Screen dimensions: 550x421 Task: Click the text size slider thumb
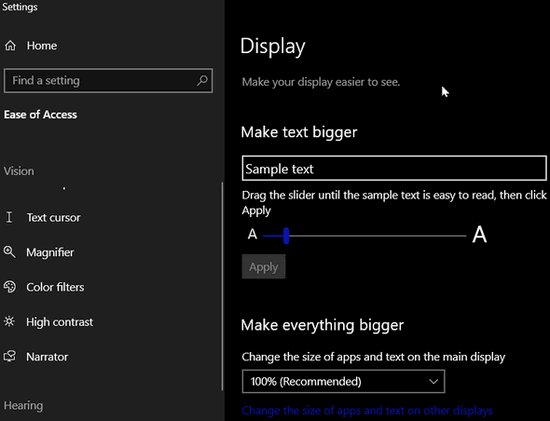[x=286, y=236]
